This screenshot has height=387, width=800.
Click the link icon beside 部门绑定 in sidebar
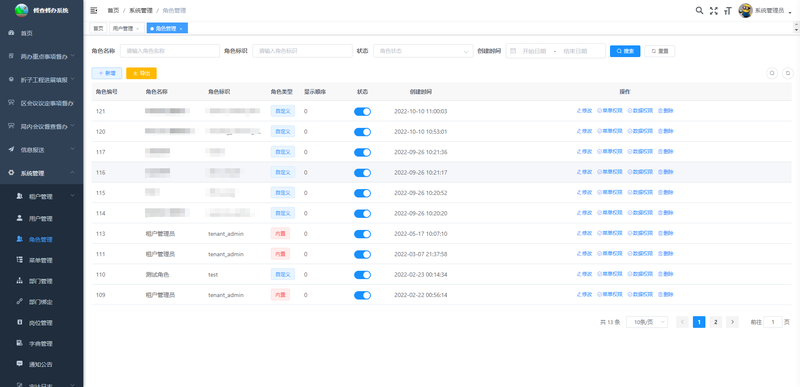click(x=19, y=302)
